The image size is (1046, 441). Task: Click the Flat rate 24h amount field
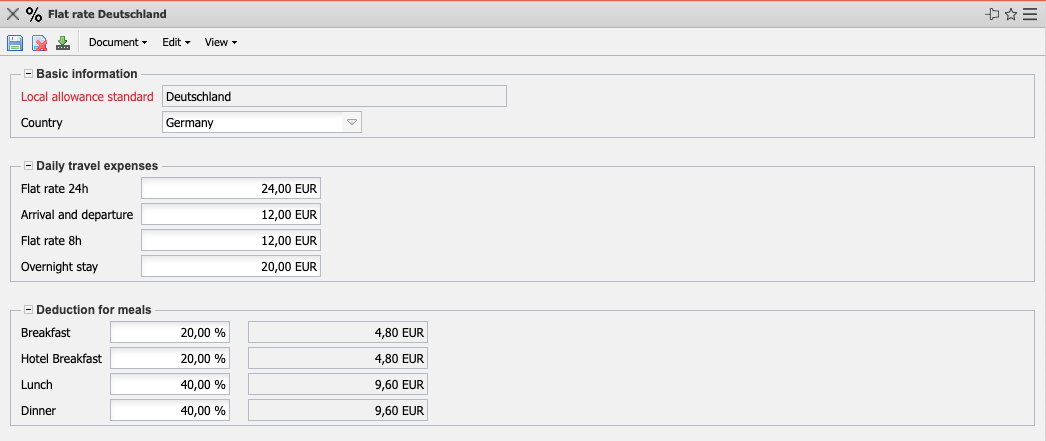pyautogui.click(x=231, y=189)
